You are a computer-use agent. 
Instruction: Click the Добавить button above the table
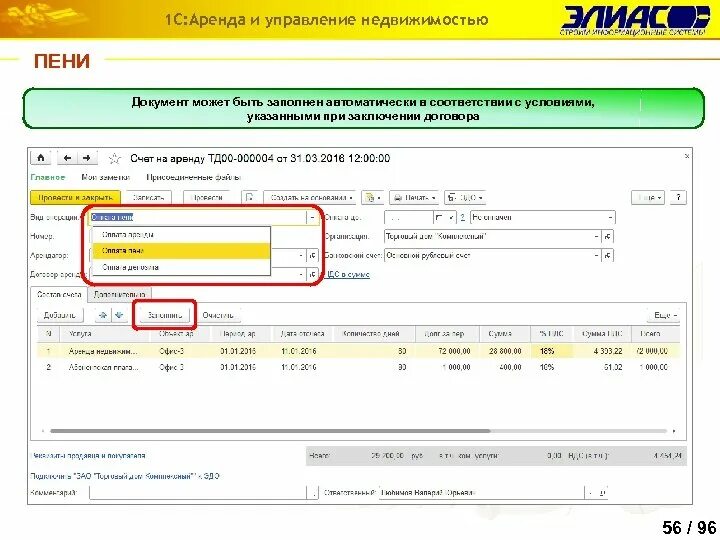coord(60,315)
